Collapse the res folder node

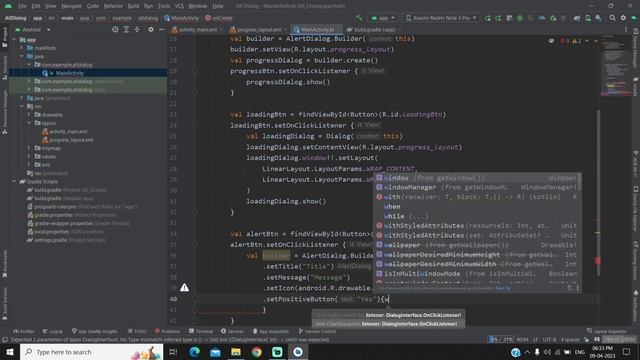click(x=22, y=106)
